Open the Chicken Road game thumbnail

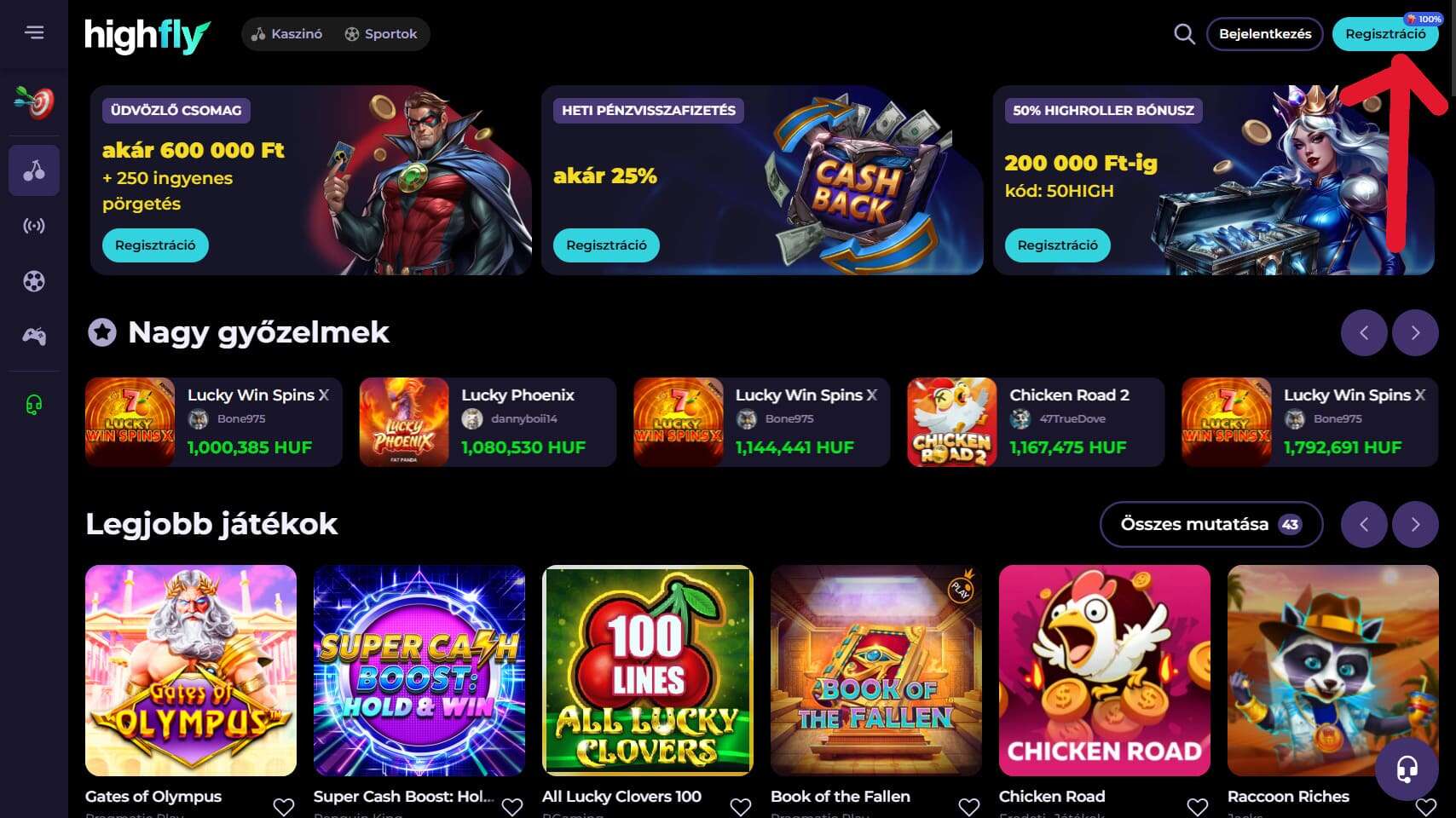tap(1105, 671)
